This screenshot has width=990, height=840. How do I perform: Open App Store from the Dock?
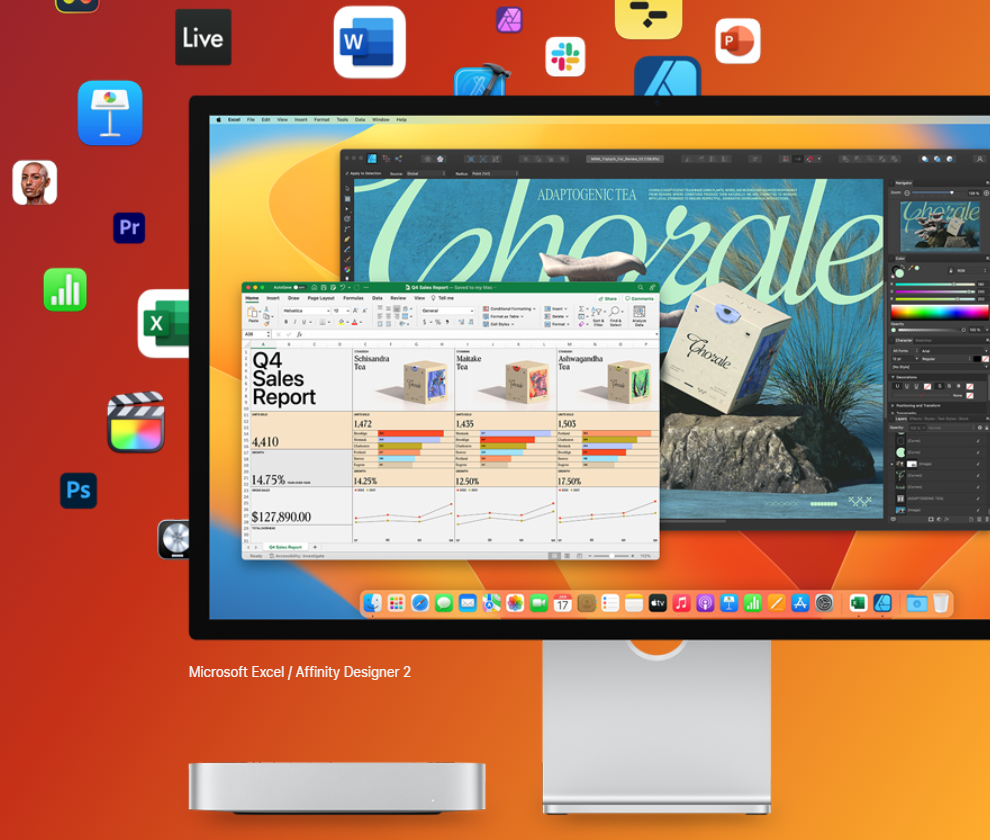click(800, 604)
